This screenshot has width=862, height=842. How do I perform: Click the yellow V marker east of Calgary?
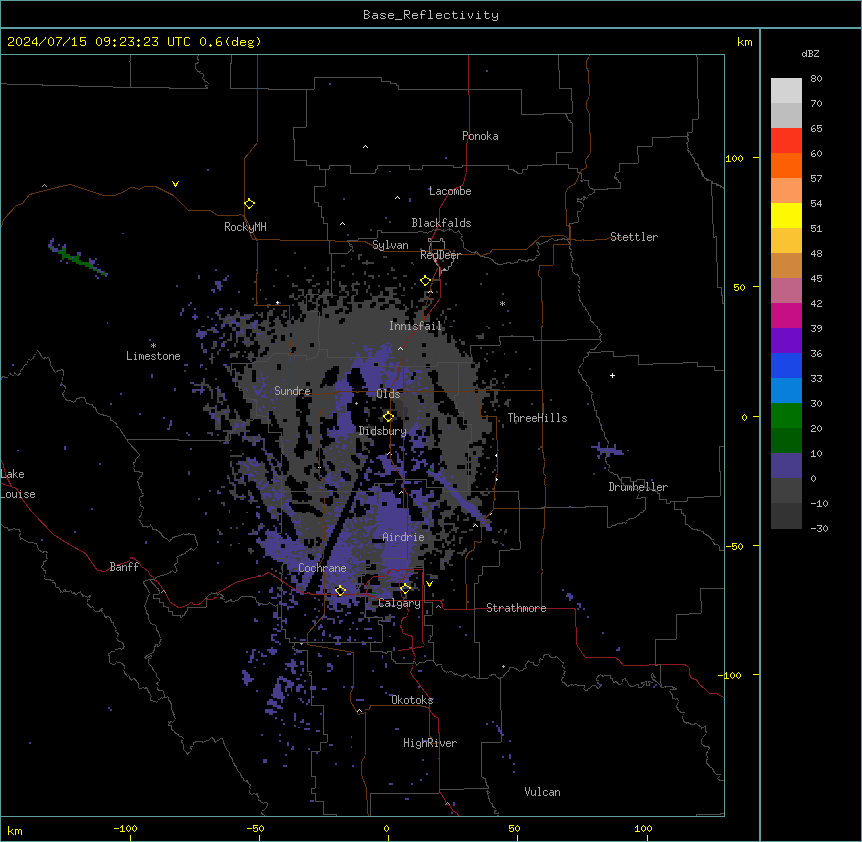click(x=429, y=584)
